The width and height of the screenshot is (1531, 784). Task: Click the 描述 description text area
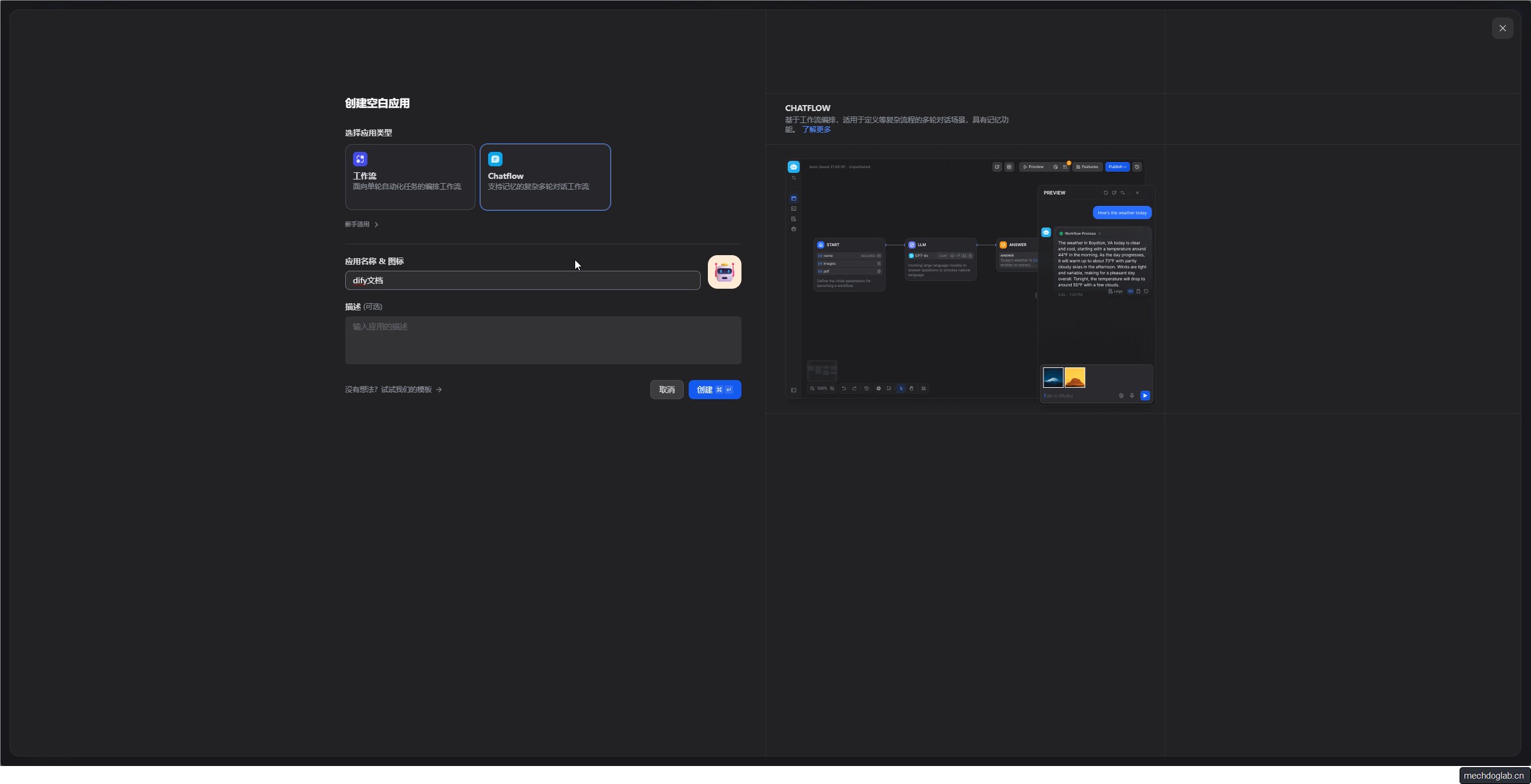click(x=542, y=340)
